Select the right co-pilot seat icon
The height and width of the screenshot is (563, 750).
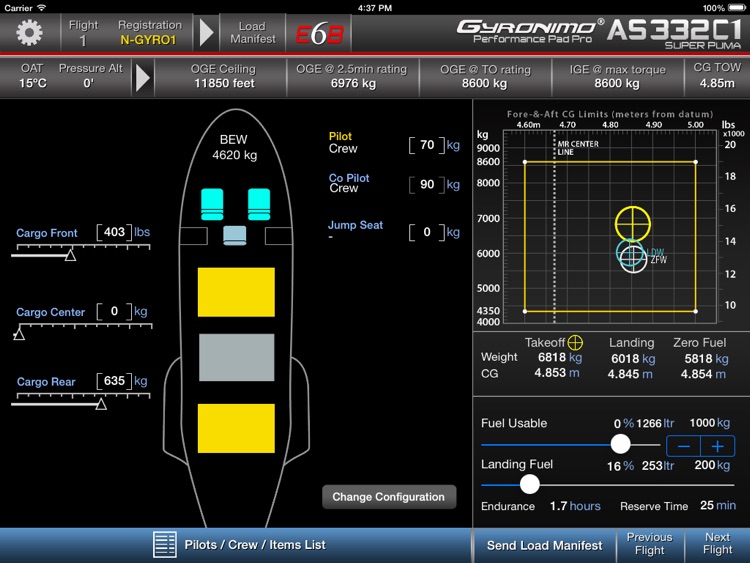259,204
